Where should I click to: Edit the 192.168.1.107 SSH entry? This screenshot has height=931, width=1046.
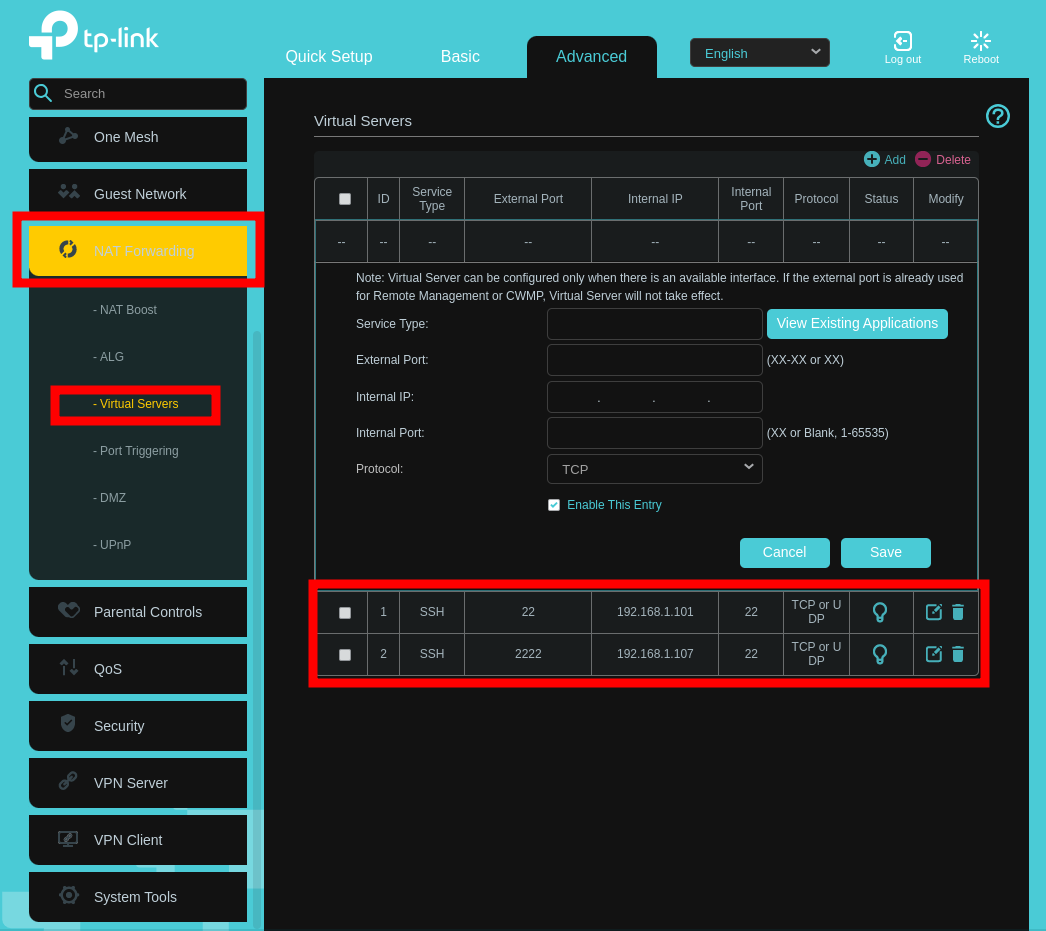point(934,654)
